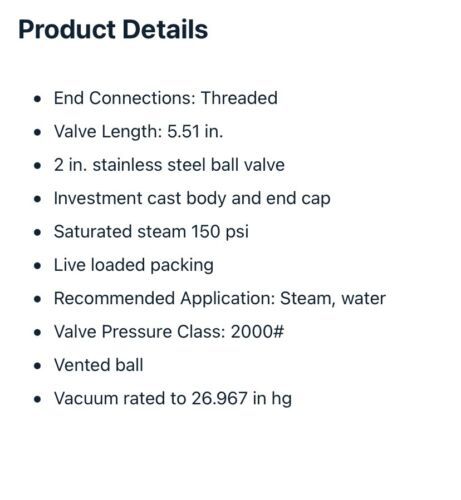
Task: Click the word Details in the heading
Action: click(165, 29)
